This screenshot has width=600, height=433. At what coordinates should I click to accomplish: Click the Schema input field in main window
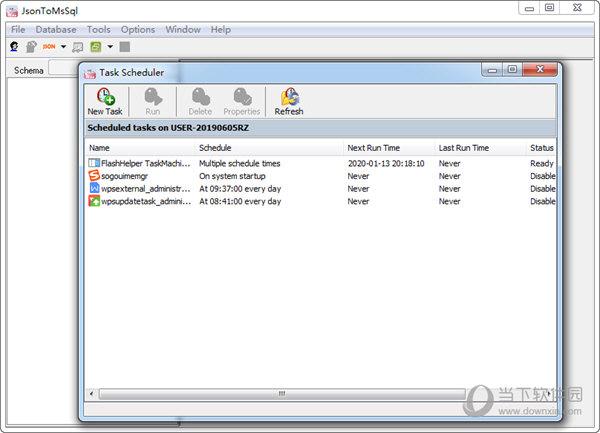(64, 67)
